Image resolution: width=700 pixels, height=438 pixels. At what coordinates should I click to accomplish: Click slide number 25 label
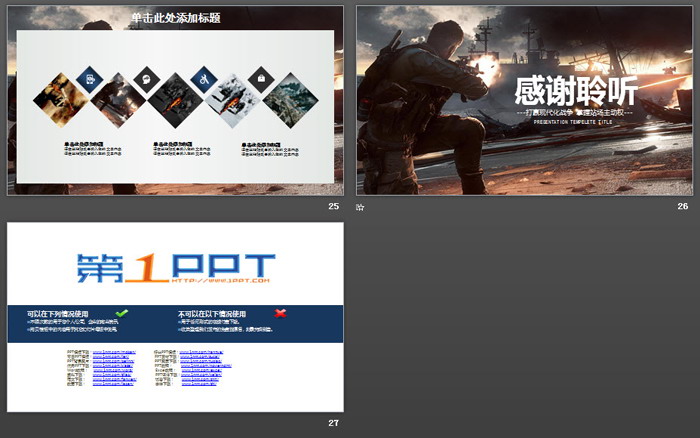click(333, 206)
